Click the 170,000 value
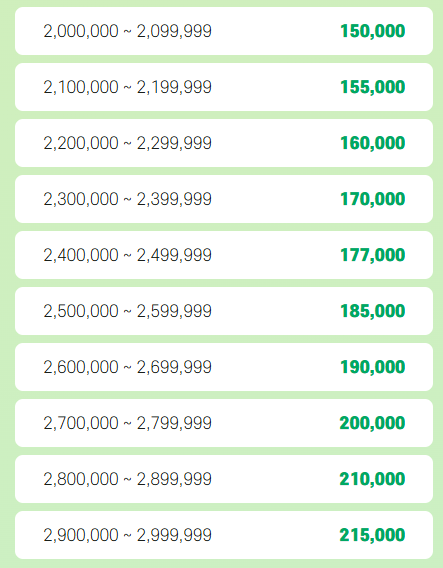This screenshot has width=443, height=568. (x=372, y=199)
